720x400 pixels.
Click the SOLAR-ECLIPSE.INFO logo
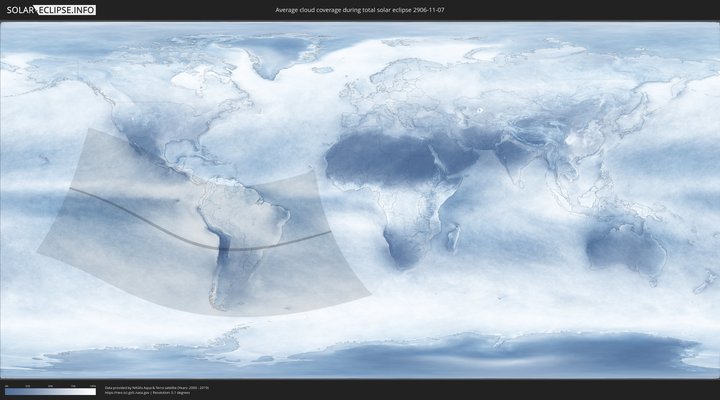point(51,10)
